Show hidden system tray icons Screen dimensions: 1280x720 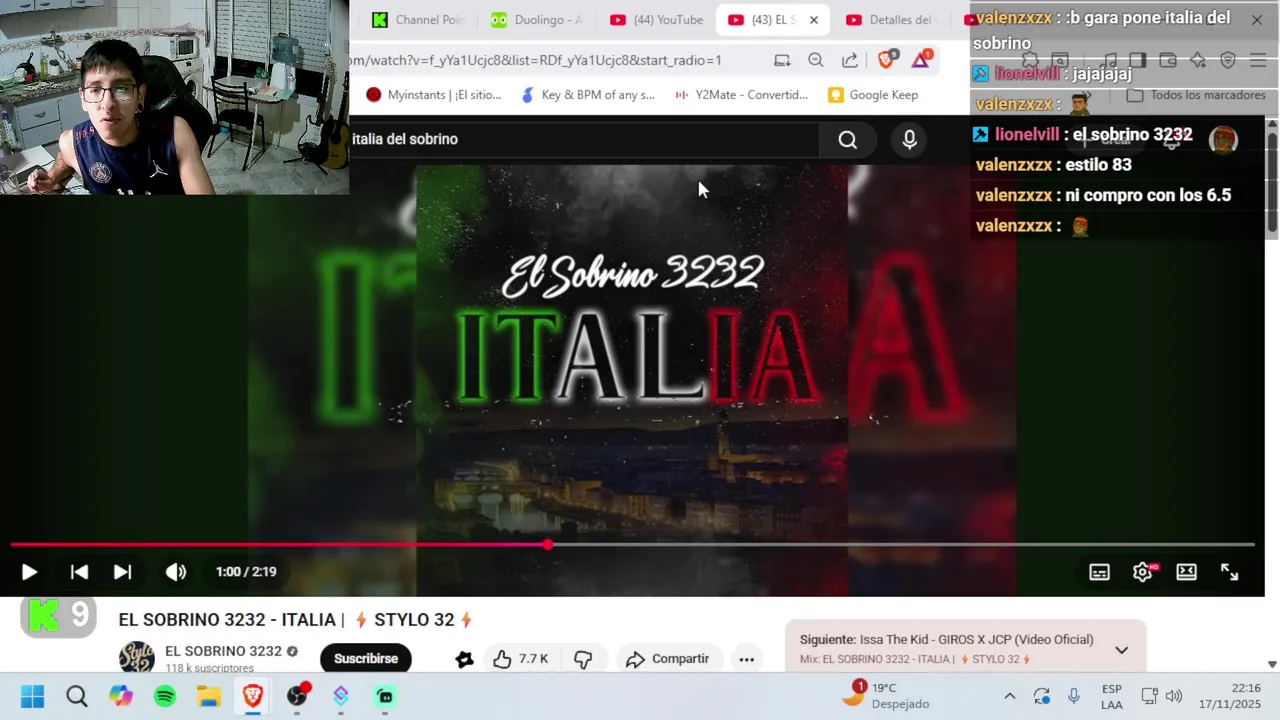coord(1010,696)
